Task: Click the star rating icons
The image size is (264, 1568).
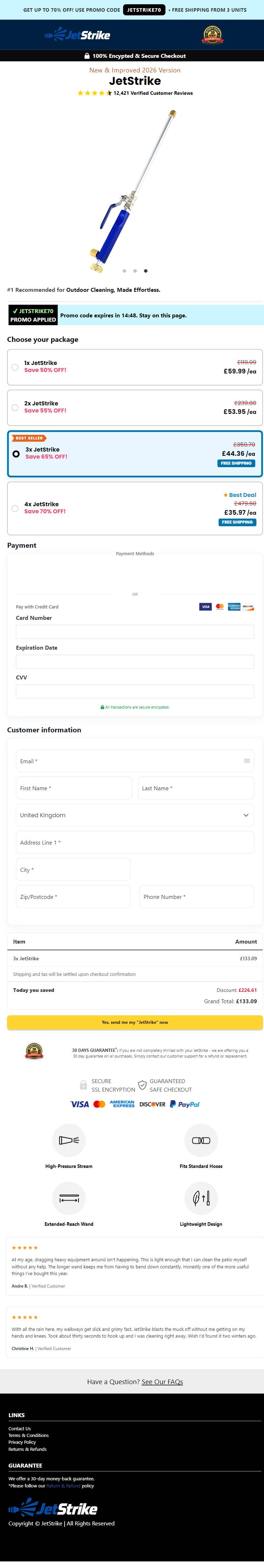Action: (95, 93)
